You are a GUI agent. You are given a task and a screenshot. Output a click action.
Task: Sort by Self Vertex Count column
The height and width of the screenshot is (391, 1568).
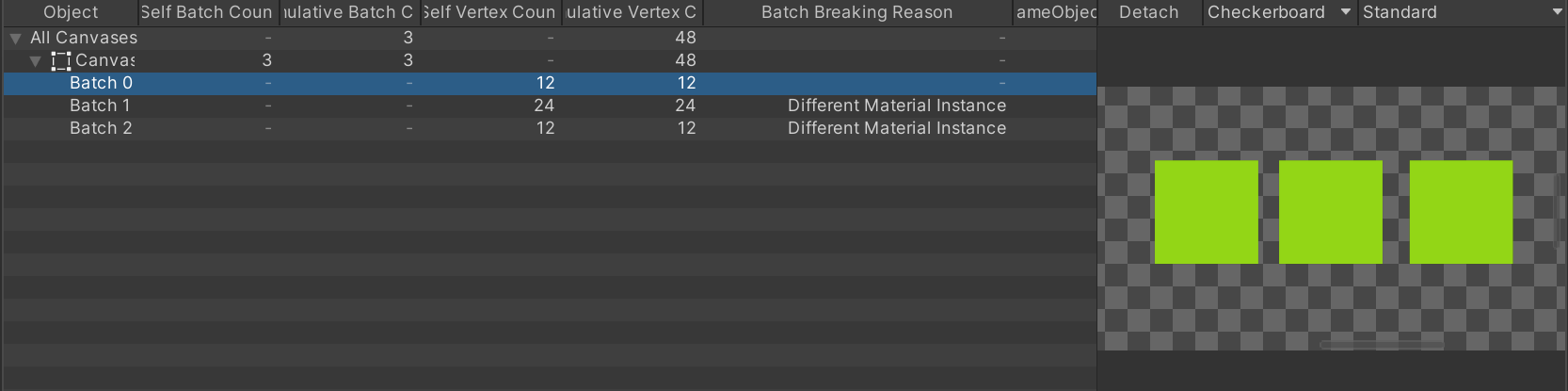coord(490,12)
